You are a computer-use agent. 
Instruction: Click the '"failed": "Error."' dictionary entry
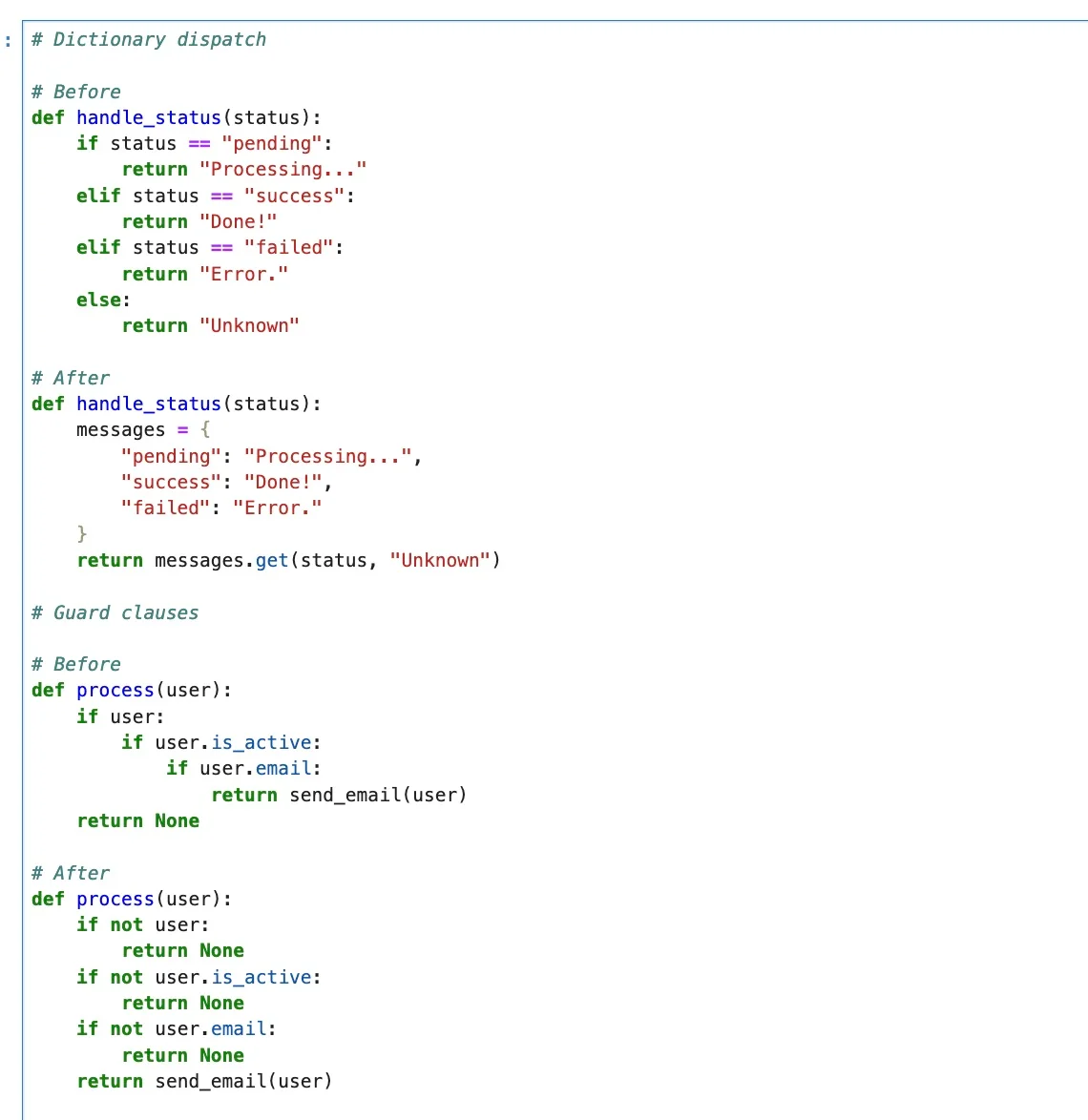click(x=221, y=508)
